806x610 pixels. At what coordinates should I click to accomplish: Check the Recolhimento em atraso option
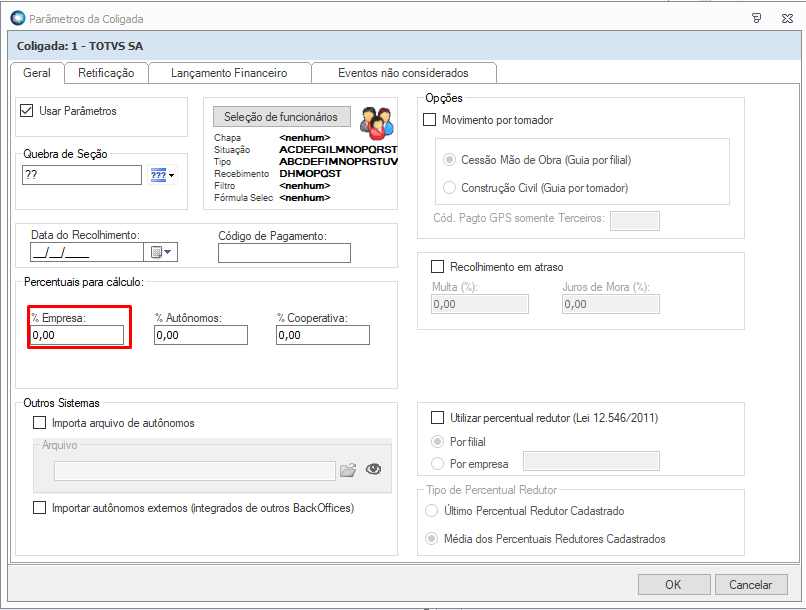click(437, 267)
